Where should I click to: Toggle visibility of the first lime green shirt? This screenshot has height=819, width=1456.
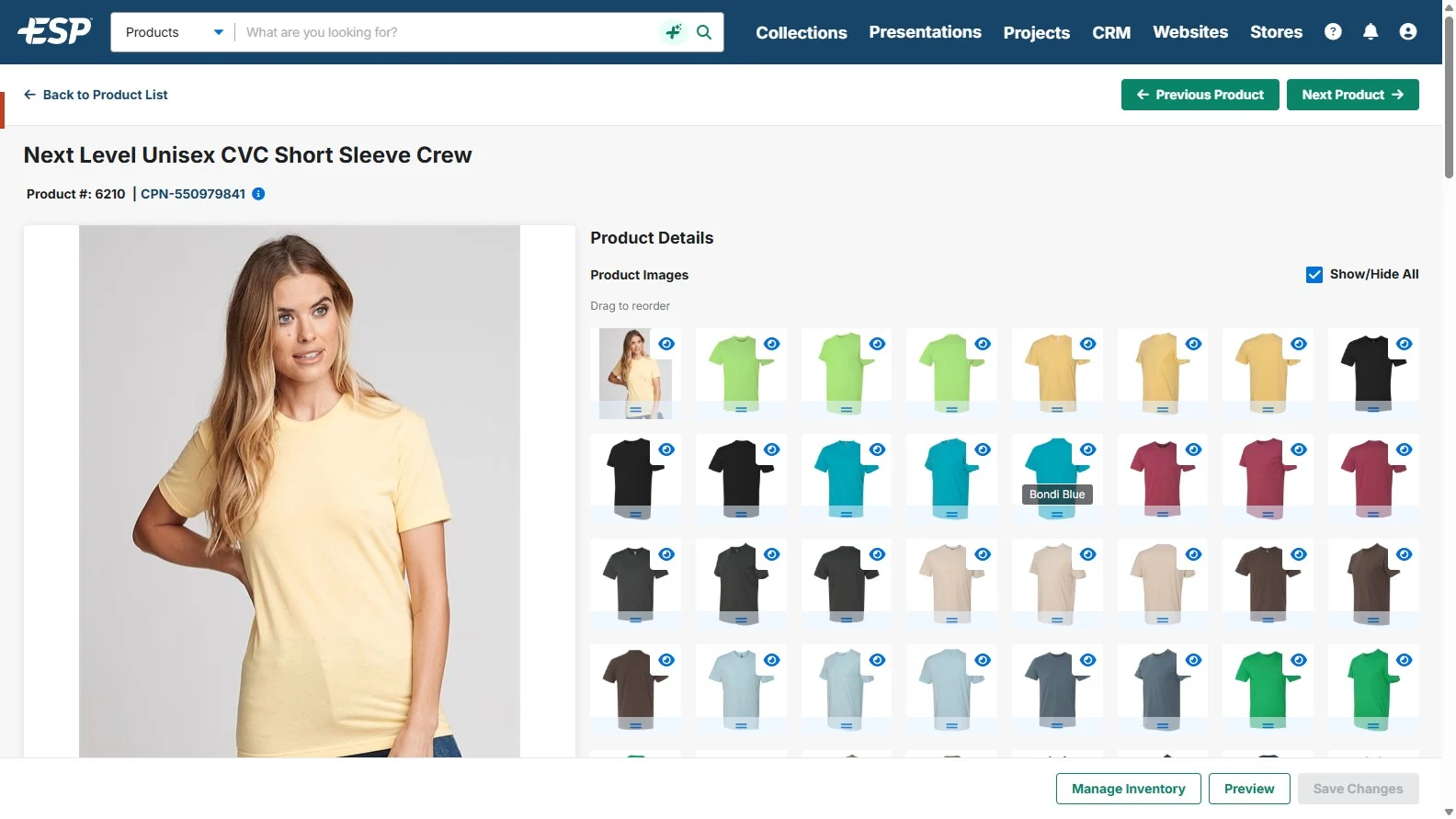pos(772,344)
